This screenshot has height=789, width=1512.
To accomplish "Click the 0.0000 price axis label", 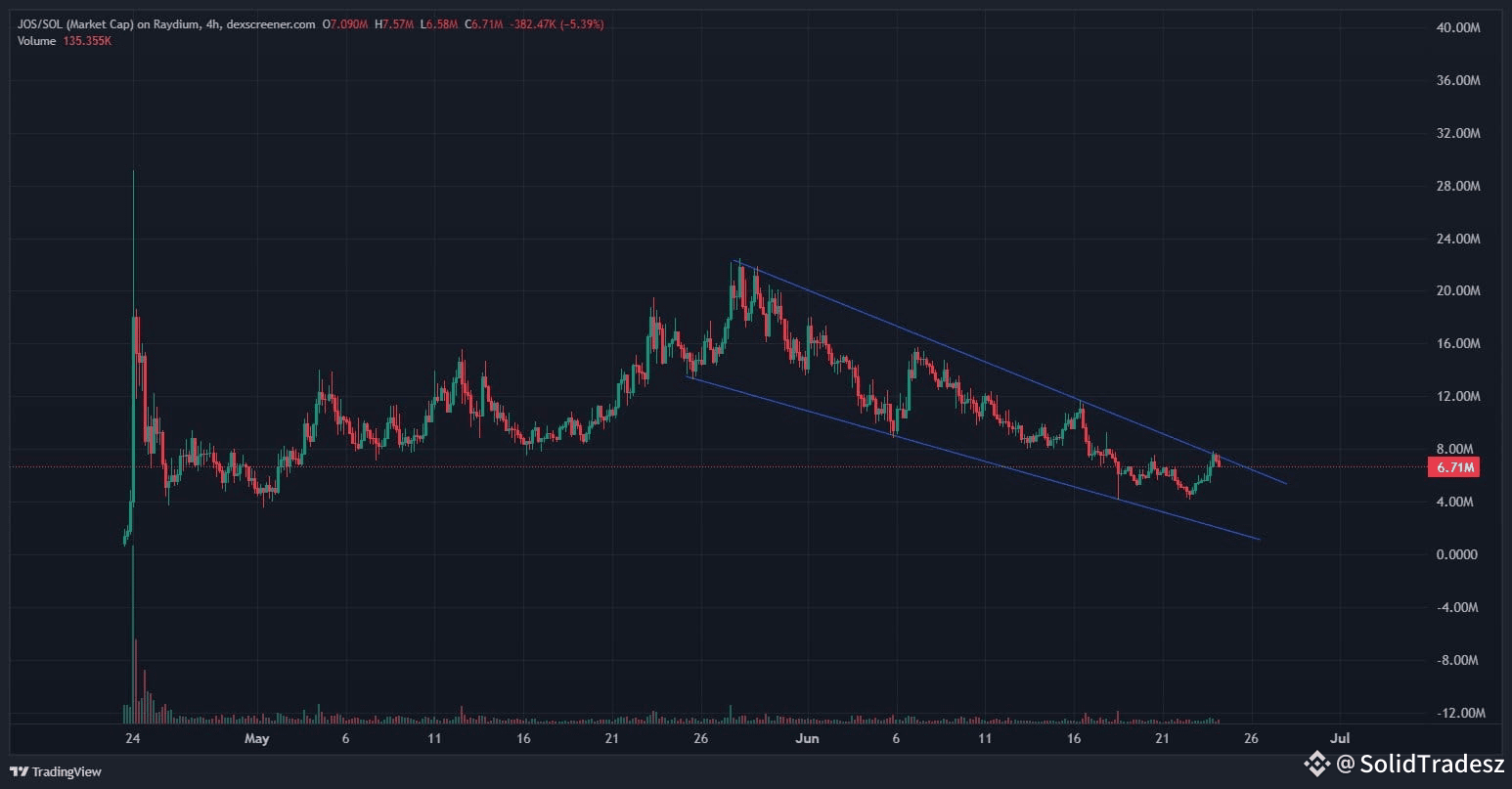I will (x=1457, y=554).
